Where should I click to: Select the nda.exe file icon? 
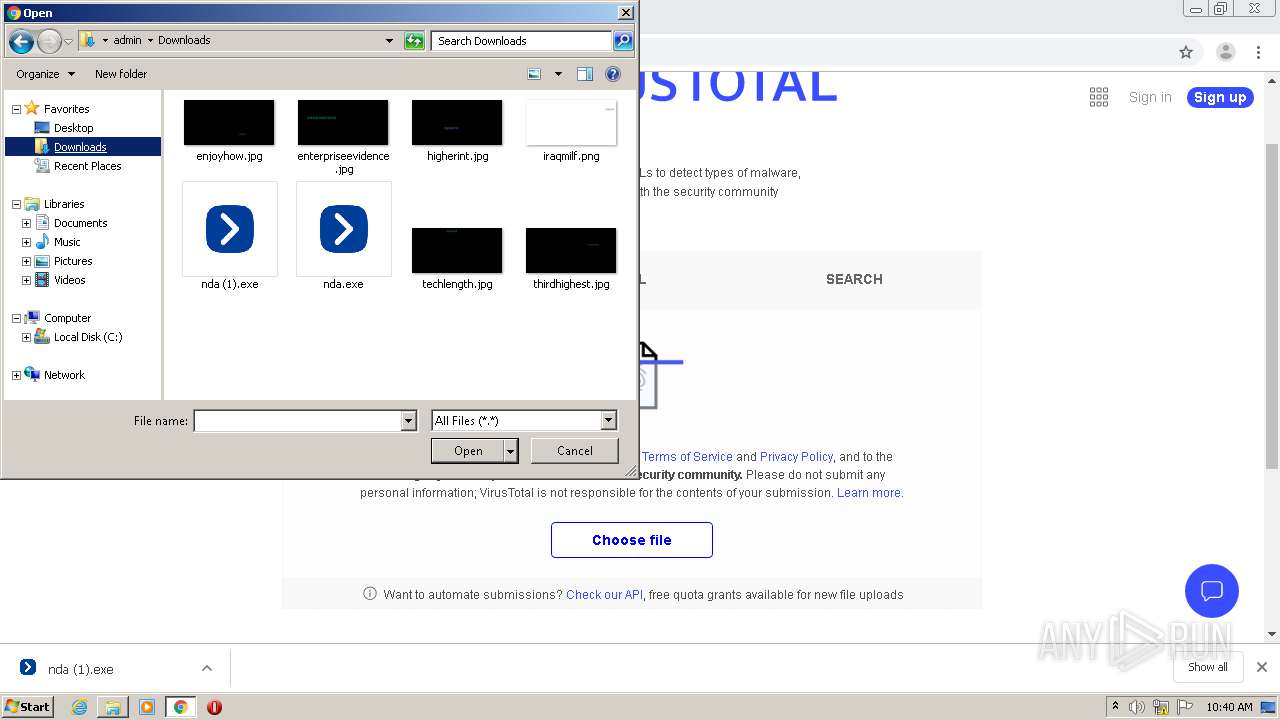coord(343,229)
